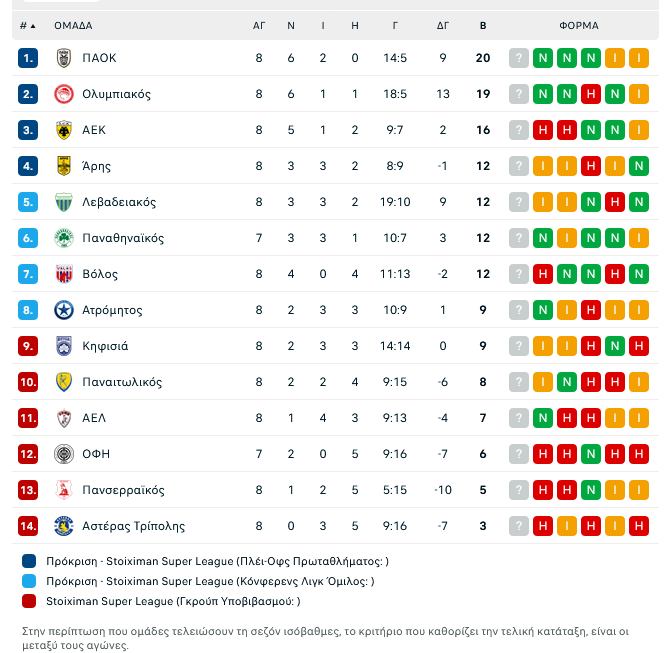This screenshot has width=670, height=653.
Task: Open the Λεβαδειακός team link
Action: (x=119, y=202)
